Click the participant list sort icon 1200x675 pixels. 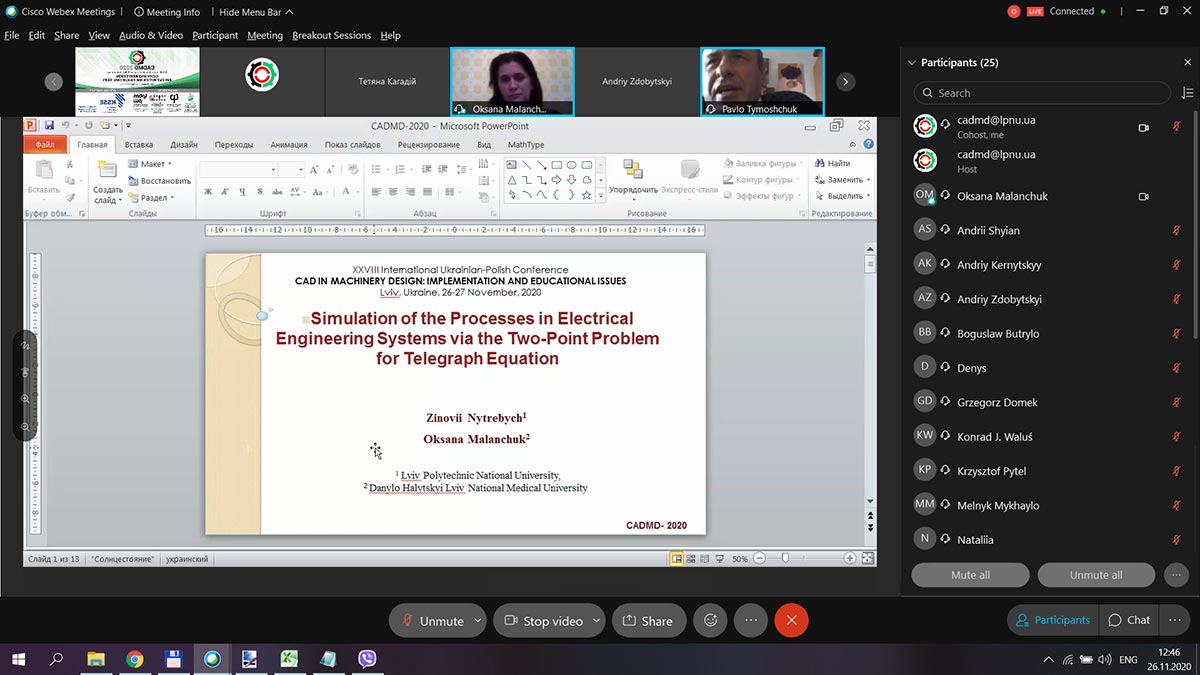point(1187,93)
